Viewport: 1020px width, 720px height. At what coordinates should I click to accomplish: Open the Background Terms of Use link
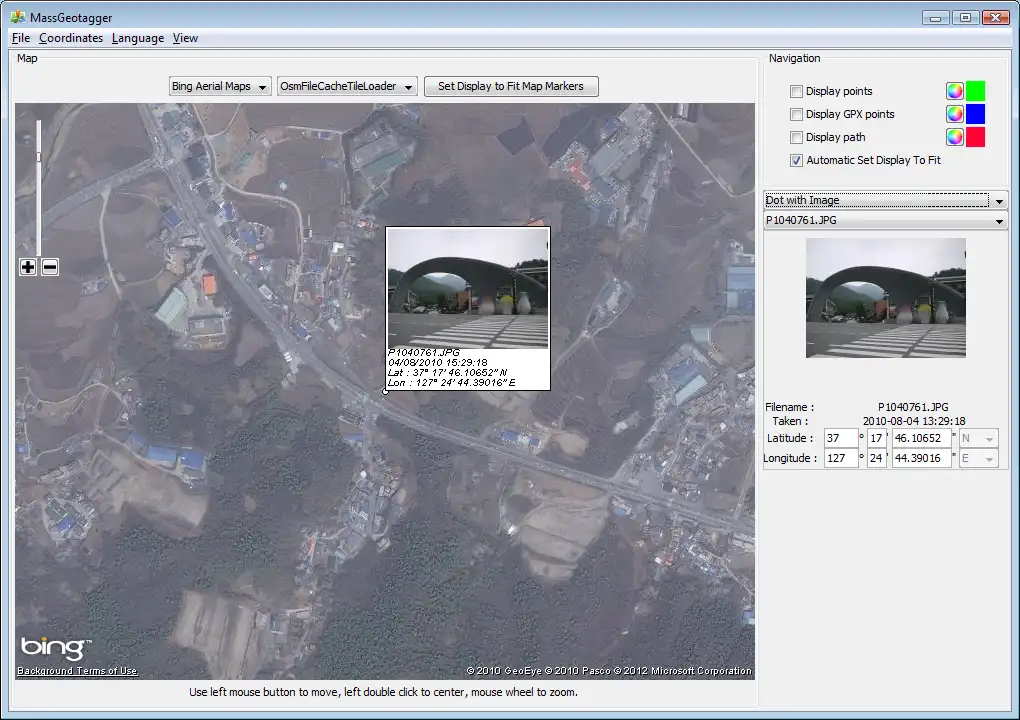tap(77, 671)
